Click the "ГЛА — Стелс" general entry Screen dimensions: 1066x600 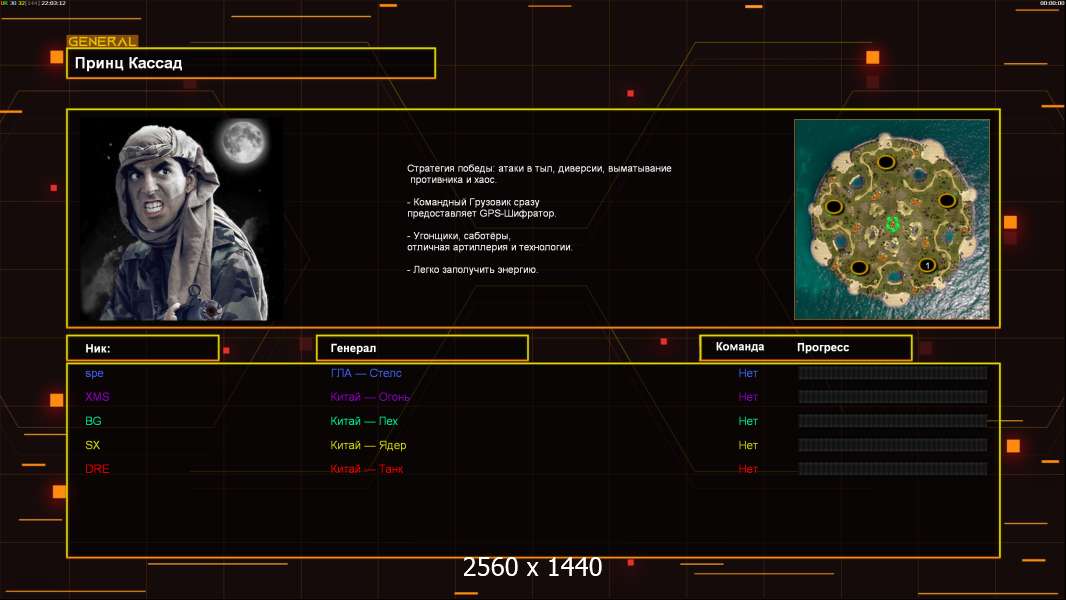[366, 373]
